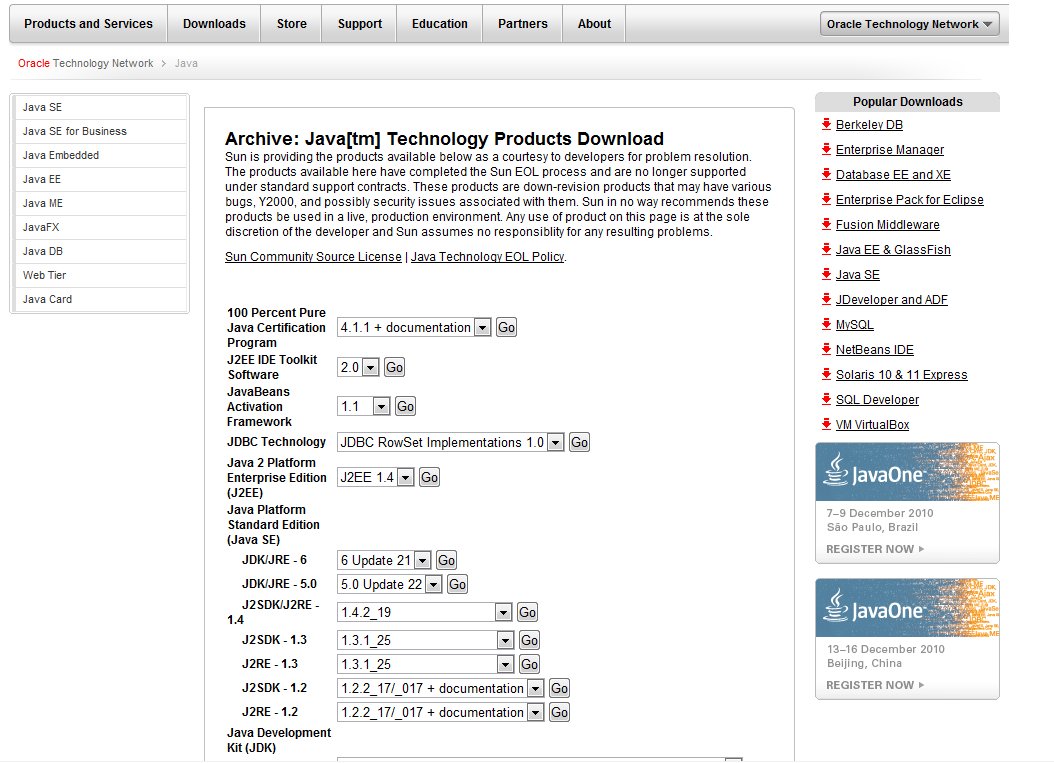
Task: Select Java DB in the sidebar
Action: [x=101, y=251]
